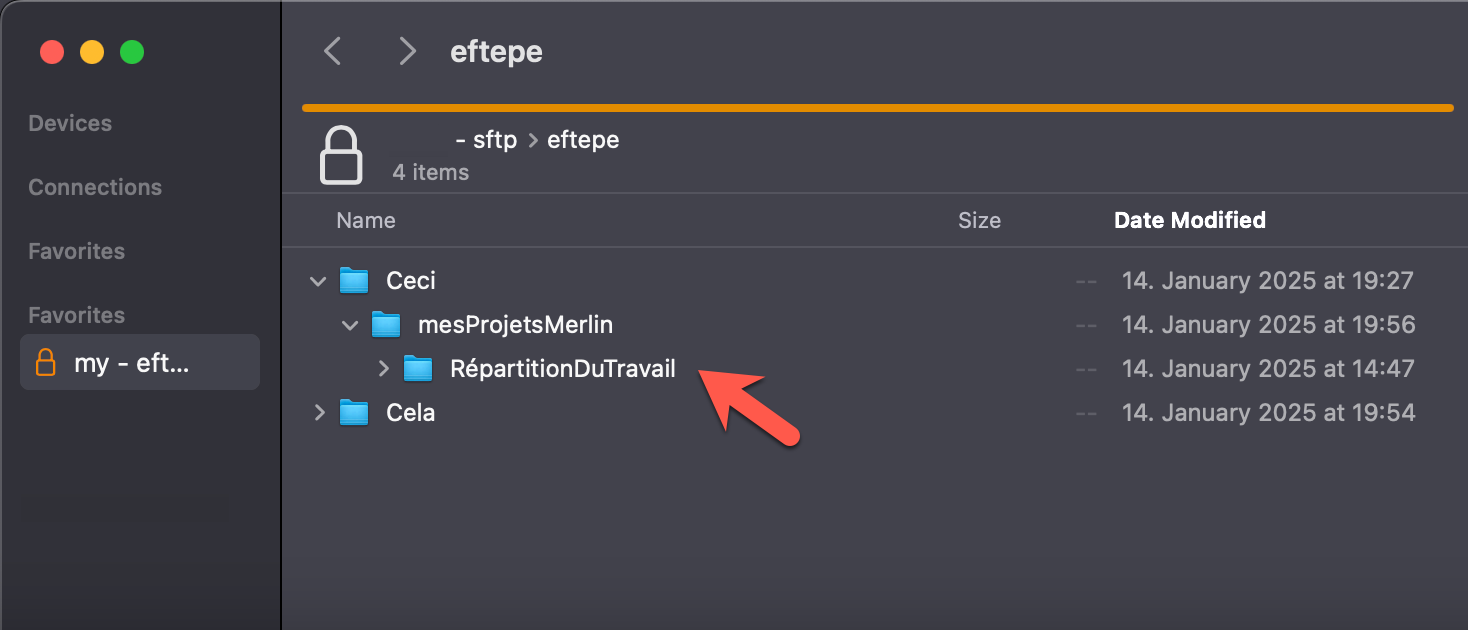This screenshot has height=630, width=1468.
Task: Collapse the Ceci folder
Action: pos(317,281)
